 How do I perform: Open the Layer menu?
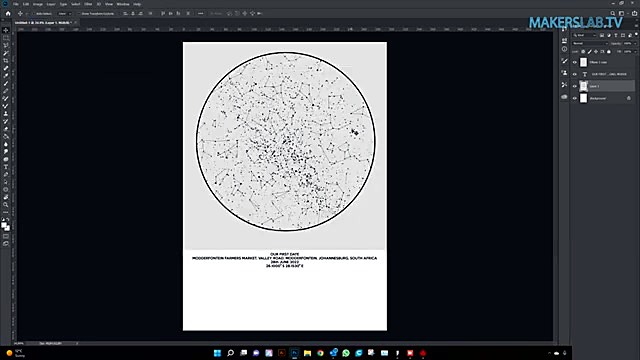tap(51, 4)
